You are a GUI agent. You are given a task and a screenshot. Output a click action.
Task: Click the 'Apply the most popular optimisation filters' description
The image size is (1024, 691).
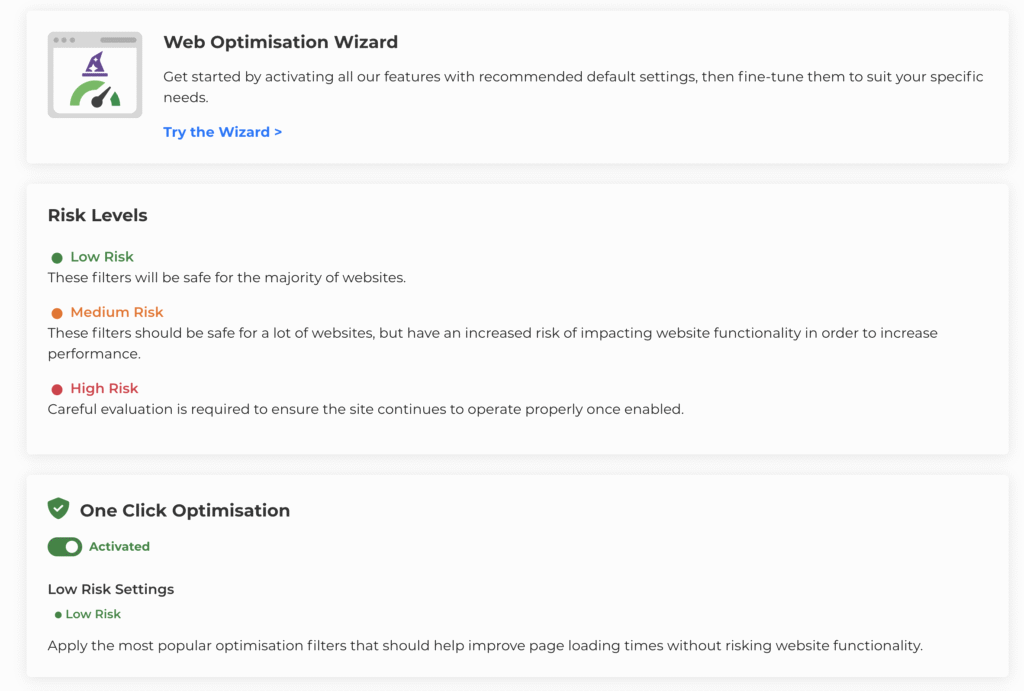485,646
